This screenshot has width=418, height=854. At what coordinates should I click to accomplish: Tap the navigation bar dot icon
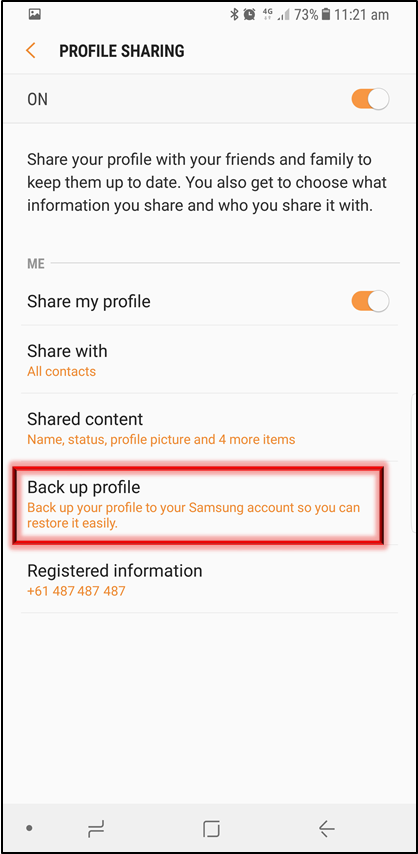pos(29,829)
